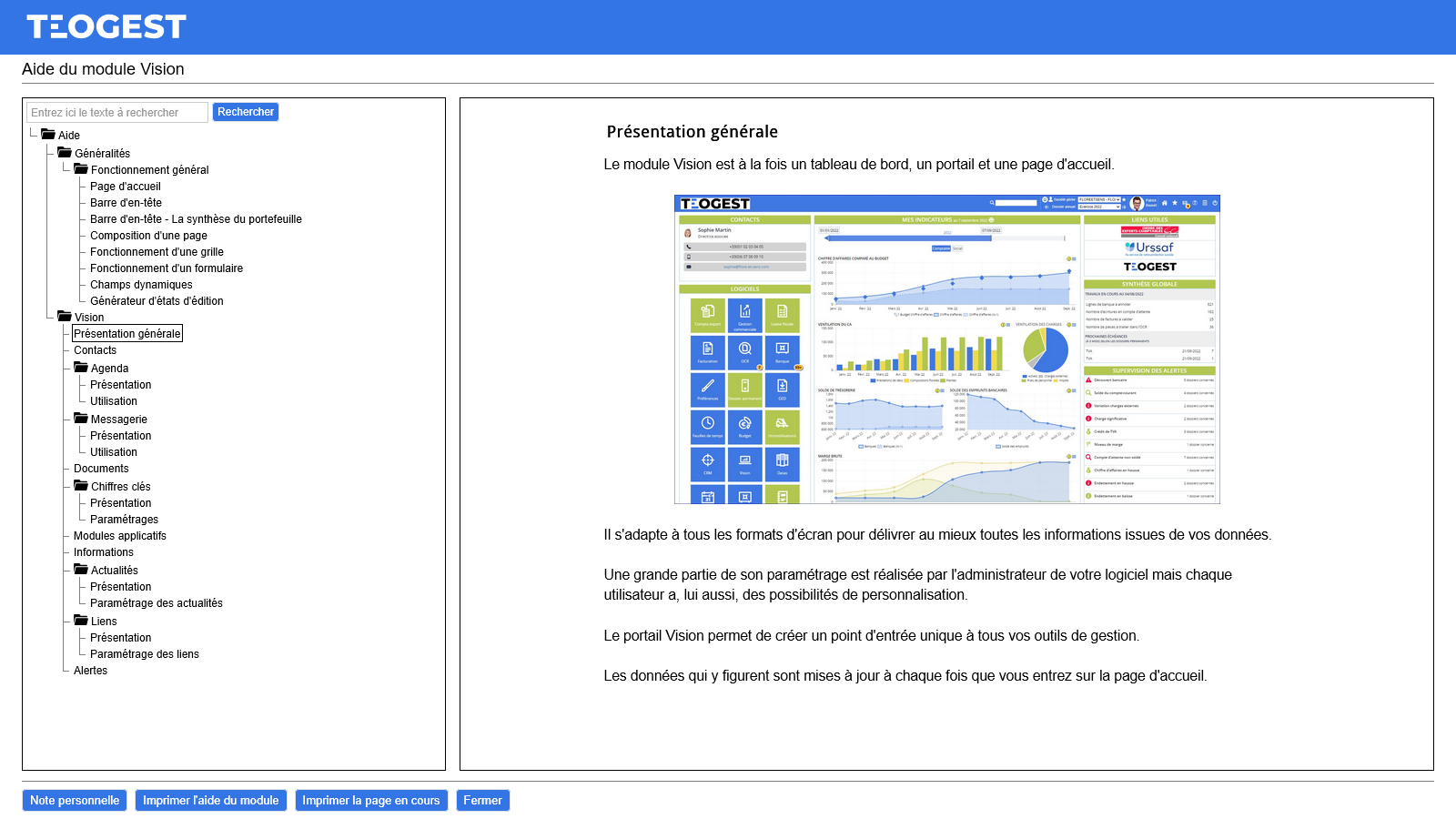Click the TEOGEST logo in the header
Image resolution: width=1456 pixels, height=819 pixels.
106,27
